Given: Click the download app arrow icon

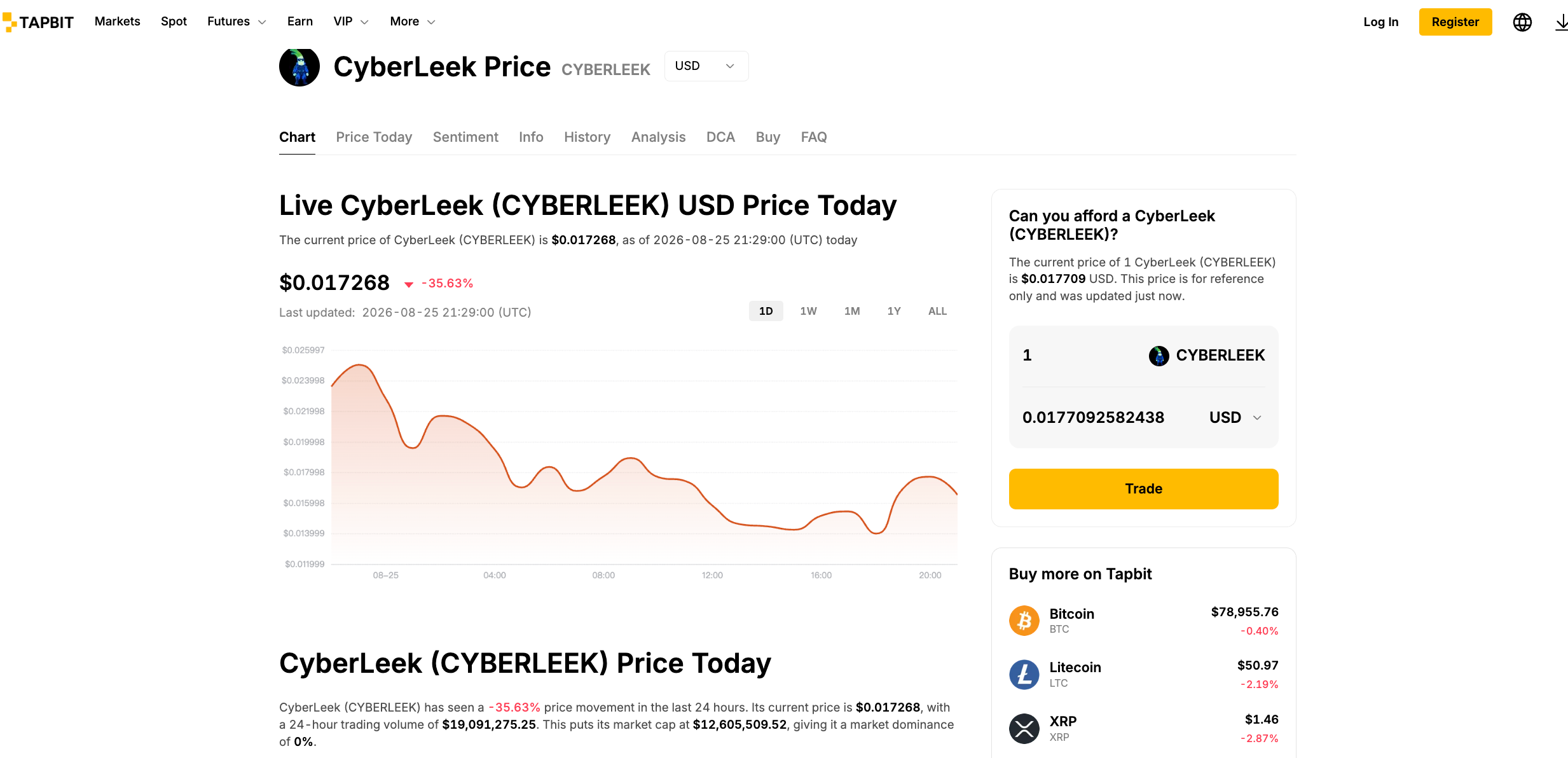Looking at the screenshot, I should [x=1561, y=22].
